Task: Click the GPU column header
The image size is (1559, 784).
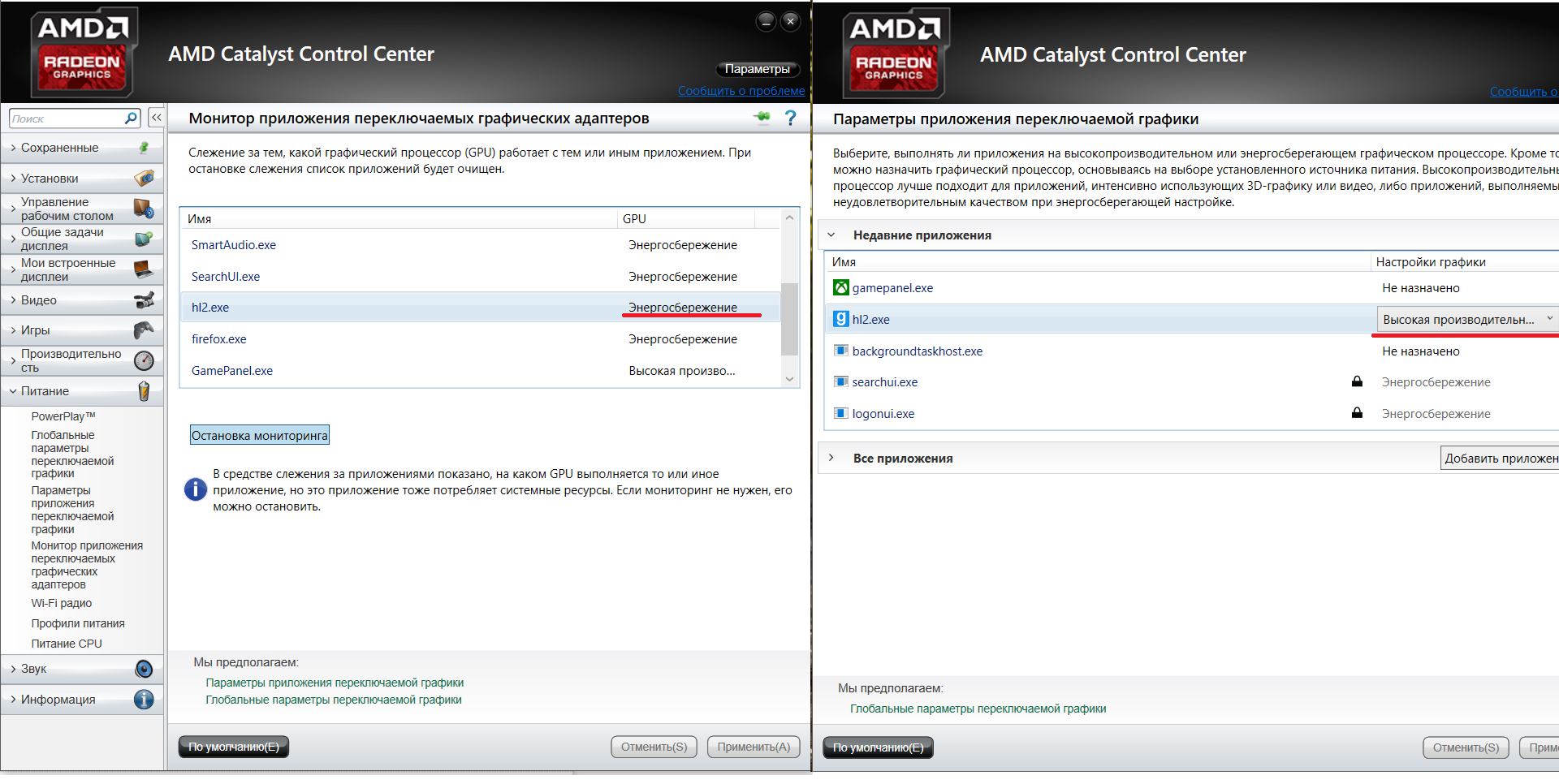Action: (686, 218)
